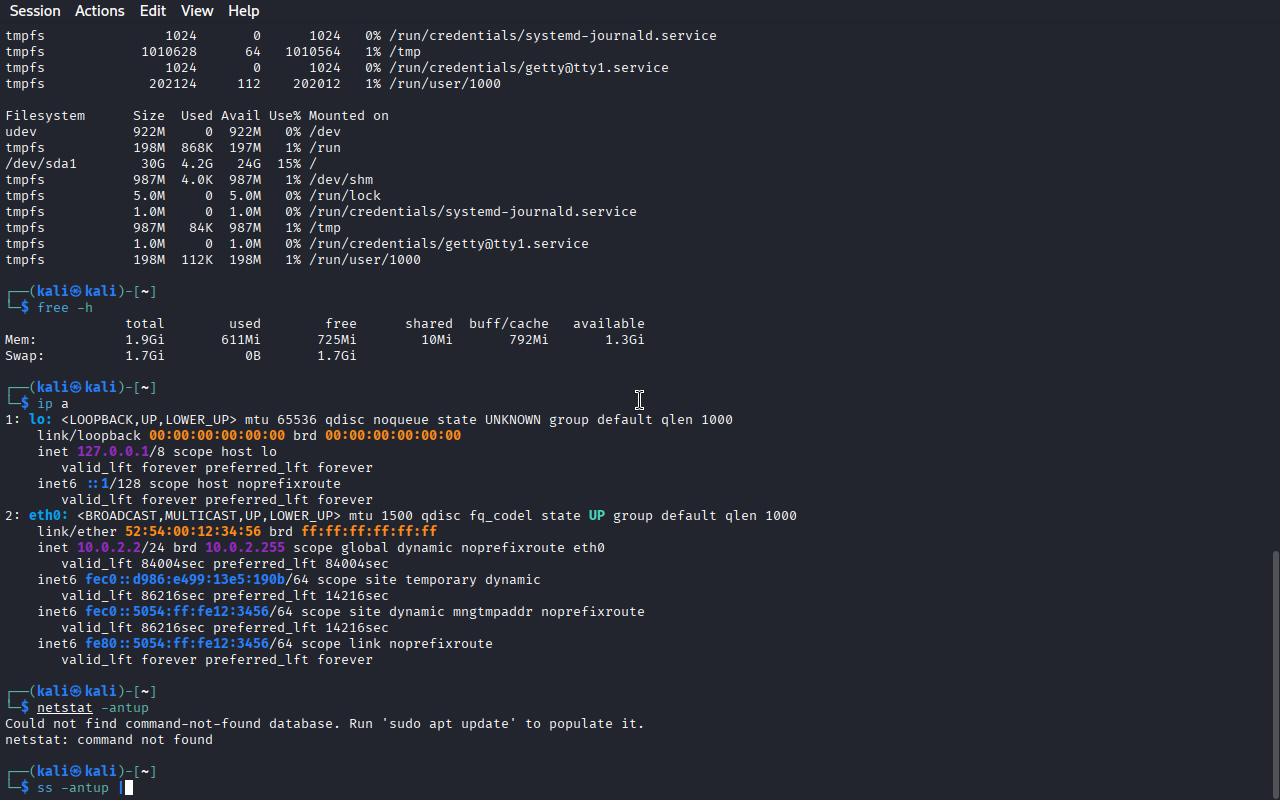1280x800 pixels.
Task: Click the 10.0.2.255 broadcast address
Action: [245, 548]
